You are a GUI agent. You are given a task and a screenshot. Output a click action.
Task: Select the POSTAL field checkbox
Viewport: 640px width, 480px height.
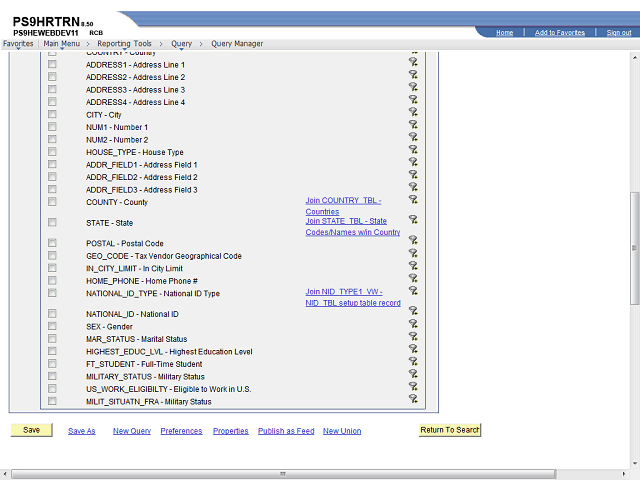pyautogui.click(x=52, y=243)
